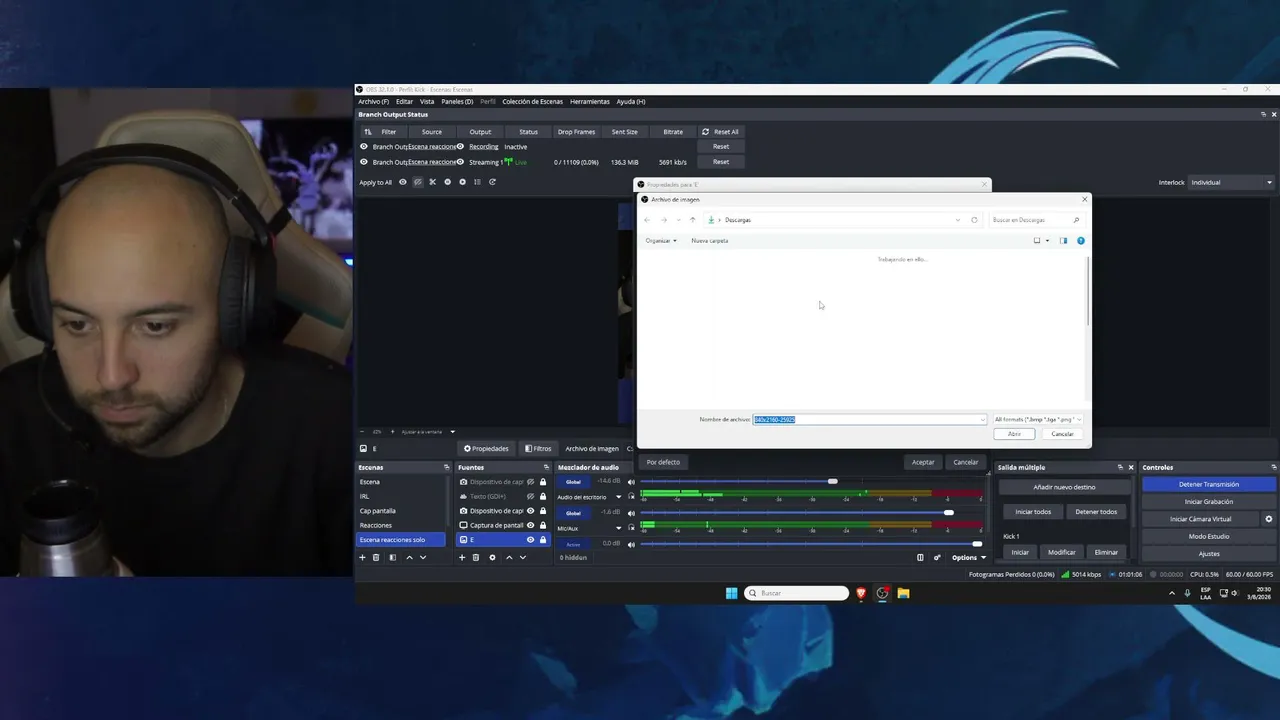Open file dialog help icon
Viewport: 1280px width, 720px height.
coord(1081,241)
